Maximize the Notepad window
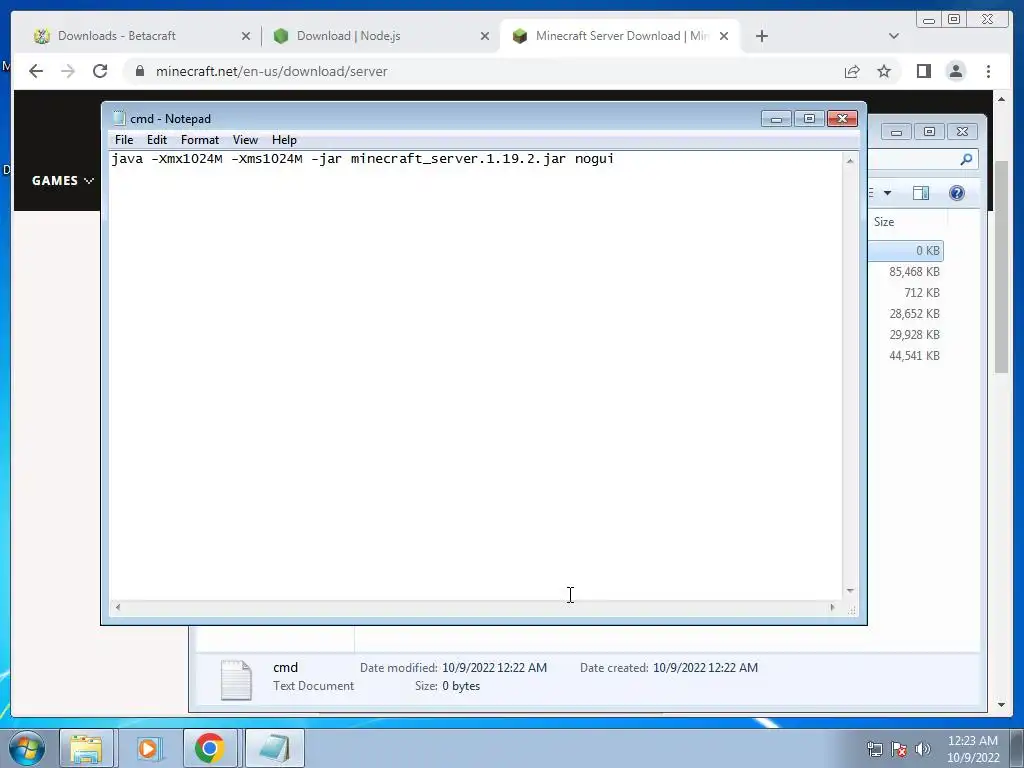The height and width of the screenshot is (768, 1024). pyautogui.click(x=809, y=119)
